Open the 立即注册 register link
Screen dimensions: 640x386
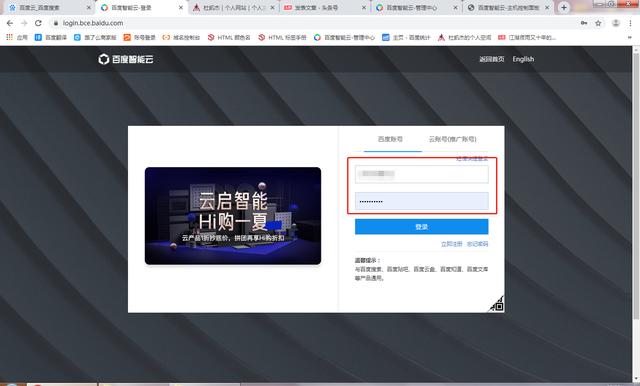[x=451, y=244]
